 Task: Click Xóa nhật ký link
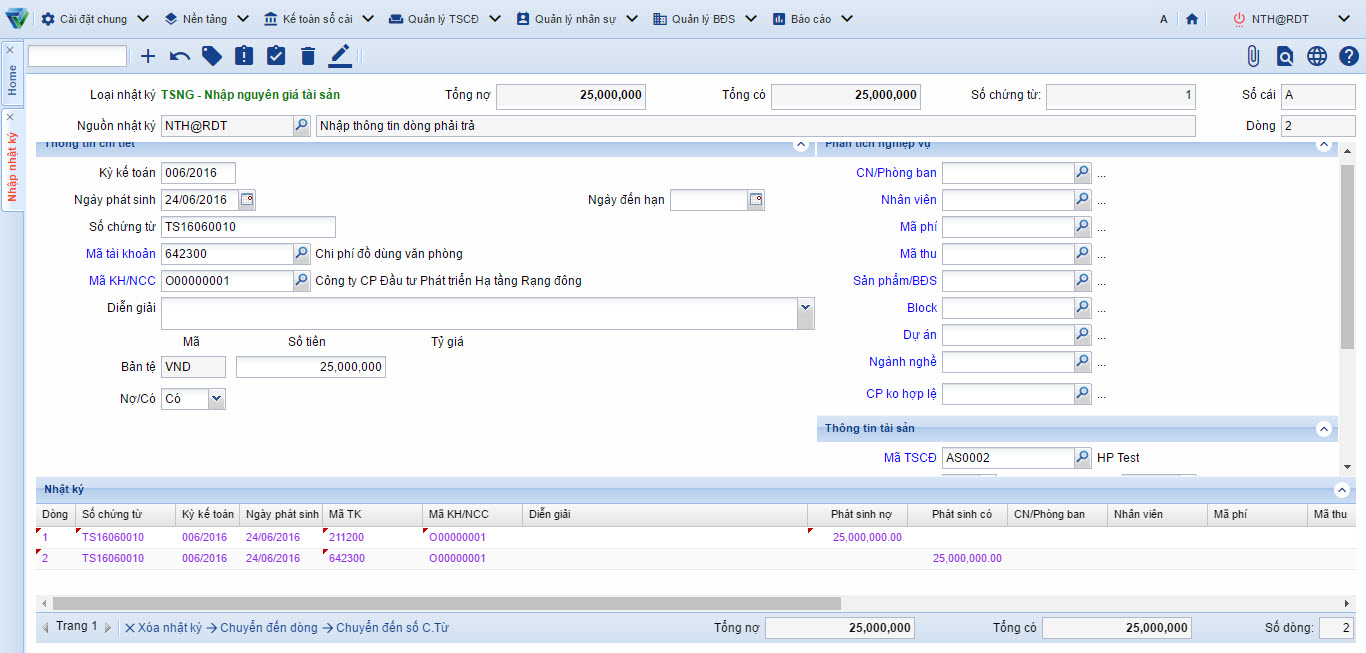164,628
